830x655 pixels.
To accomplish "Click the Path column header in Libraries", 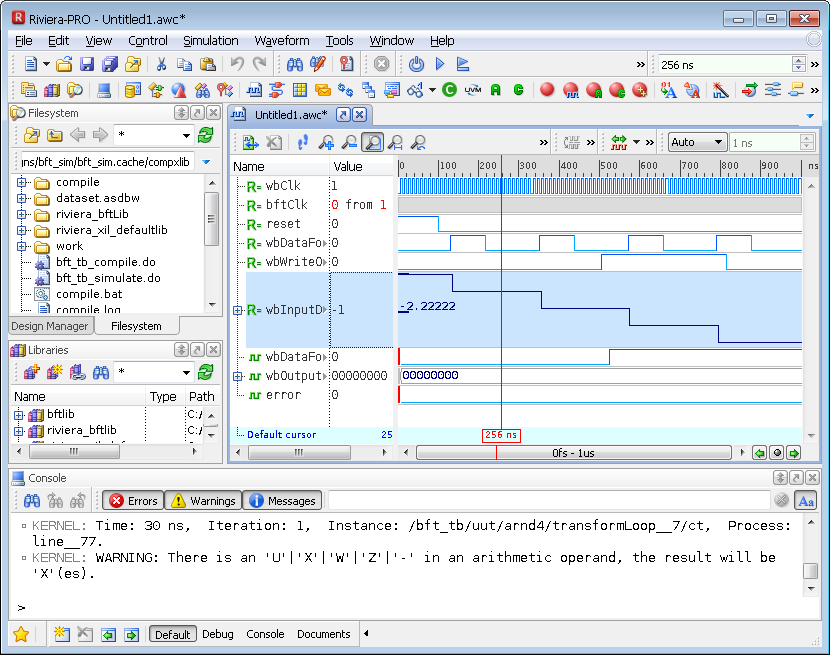I will [202, 397].
